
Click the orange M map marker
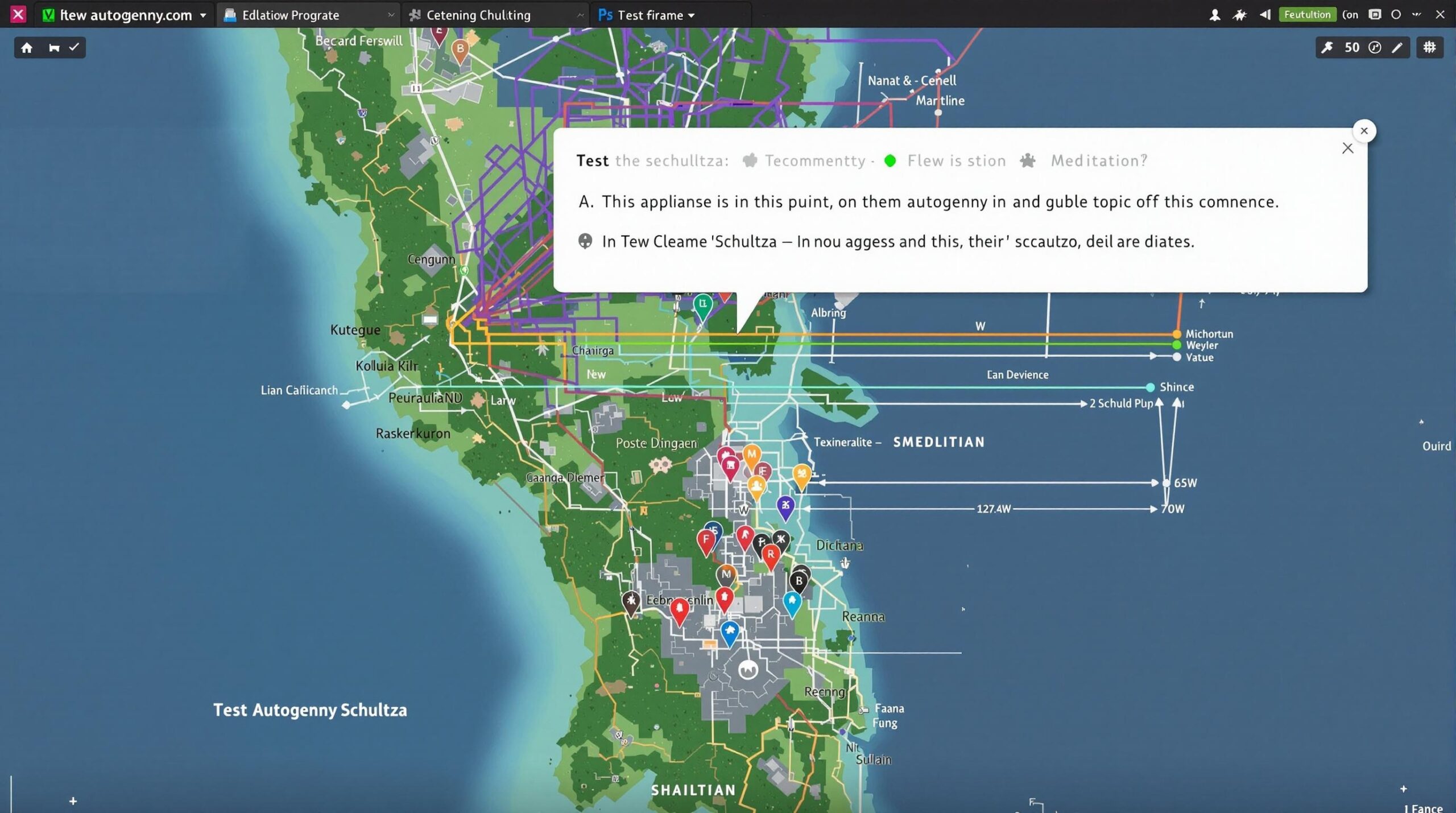pyautogui.click(x=751, y=455)
